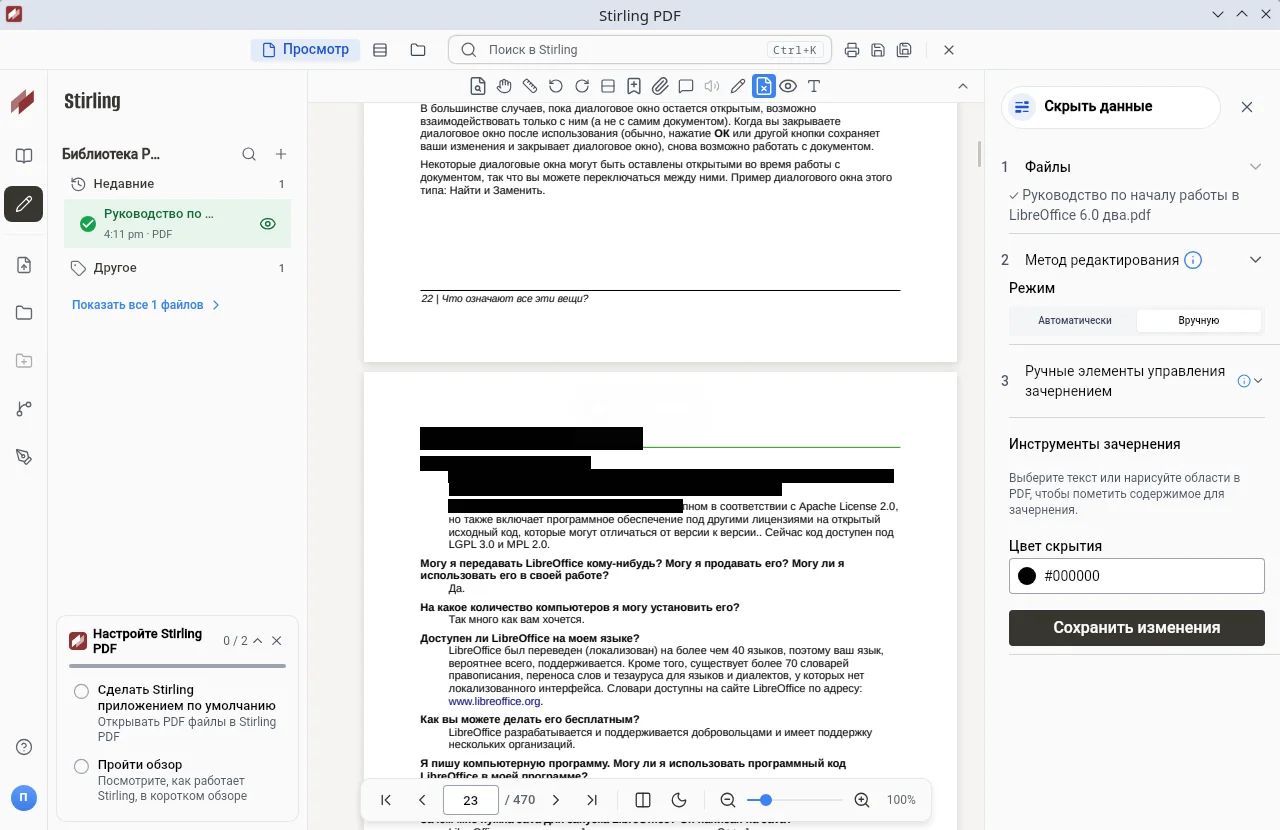Click the Скрыть данные button
The width and height of the screenshot is (1280, 830).
[x=1111, y=107]
